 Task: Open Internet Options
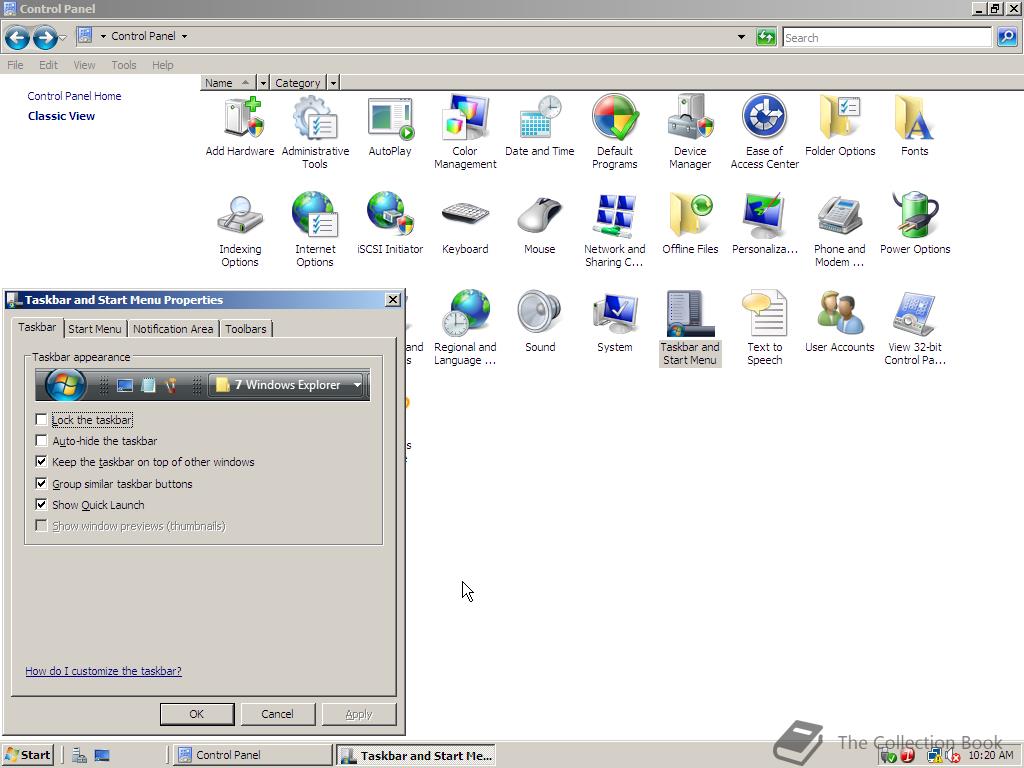tap(315, 231)
